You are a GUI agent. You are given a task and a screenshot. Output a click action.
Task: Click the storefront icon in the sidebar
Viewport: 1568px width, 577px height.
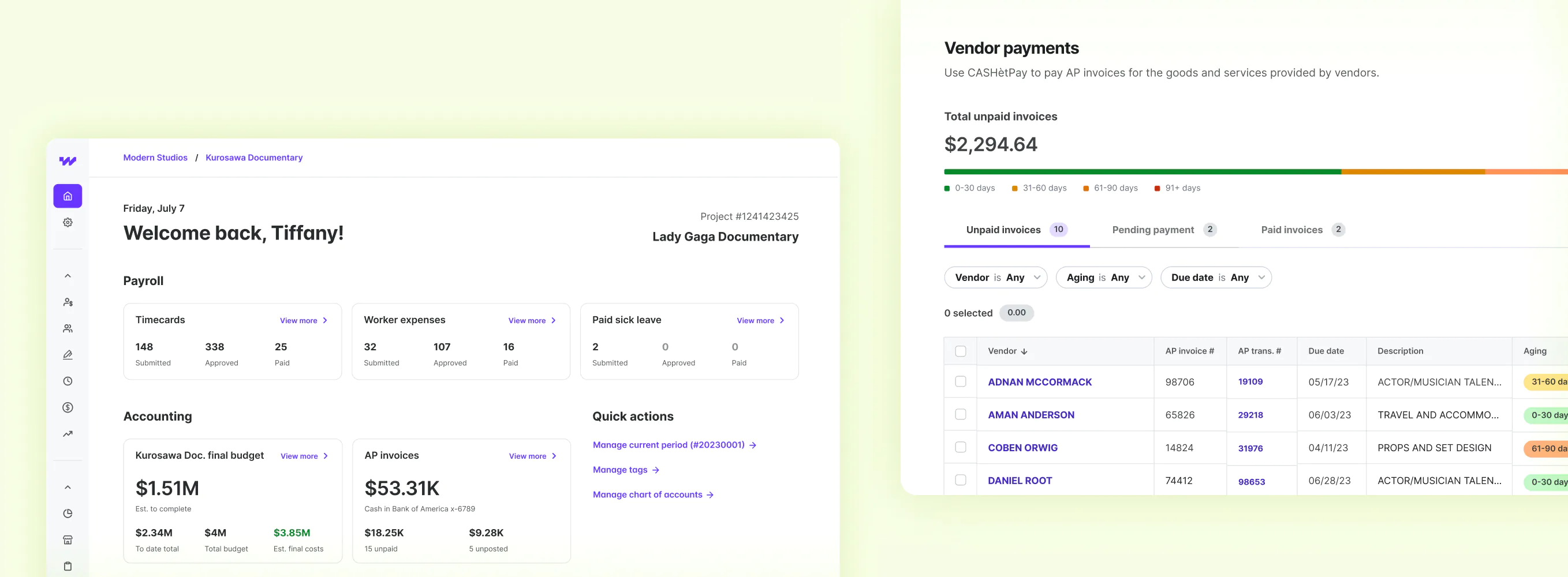pos(67,539)
